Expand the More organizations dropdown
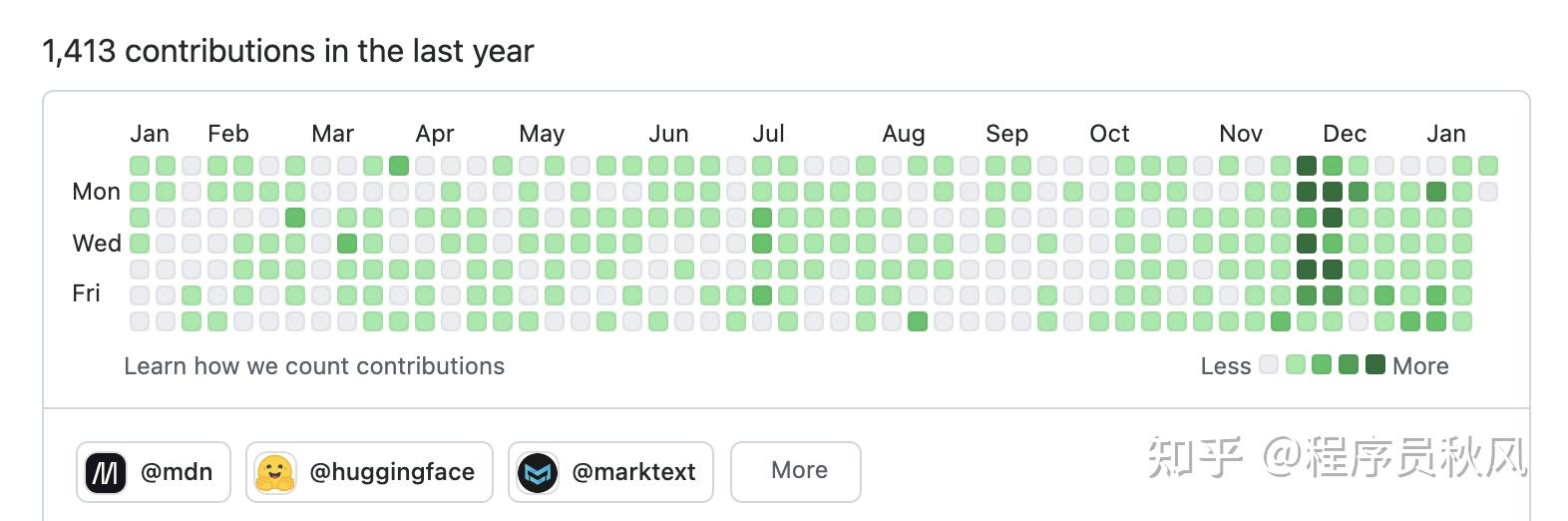1568x521 pixels. click(x=796, y=472)
